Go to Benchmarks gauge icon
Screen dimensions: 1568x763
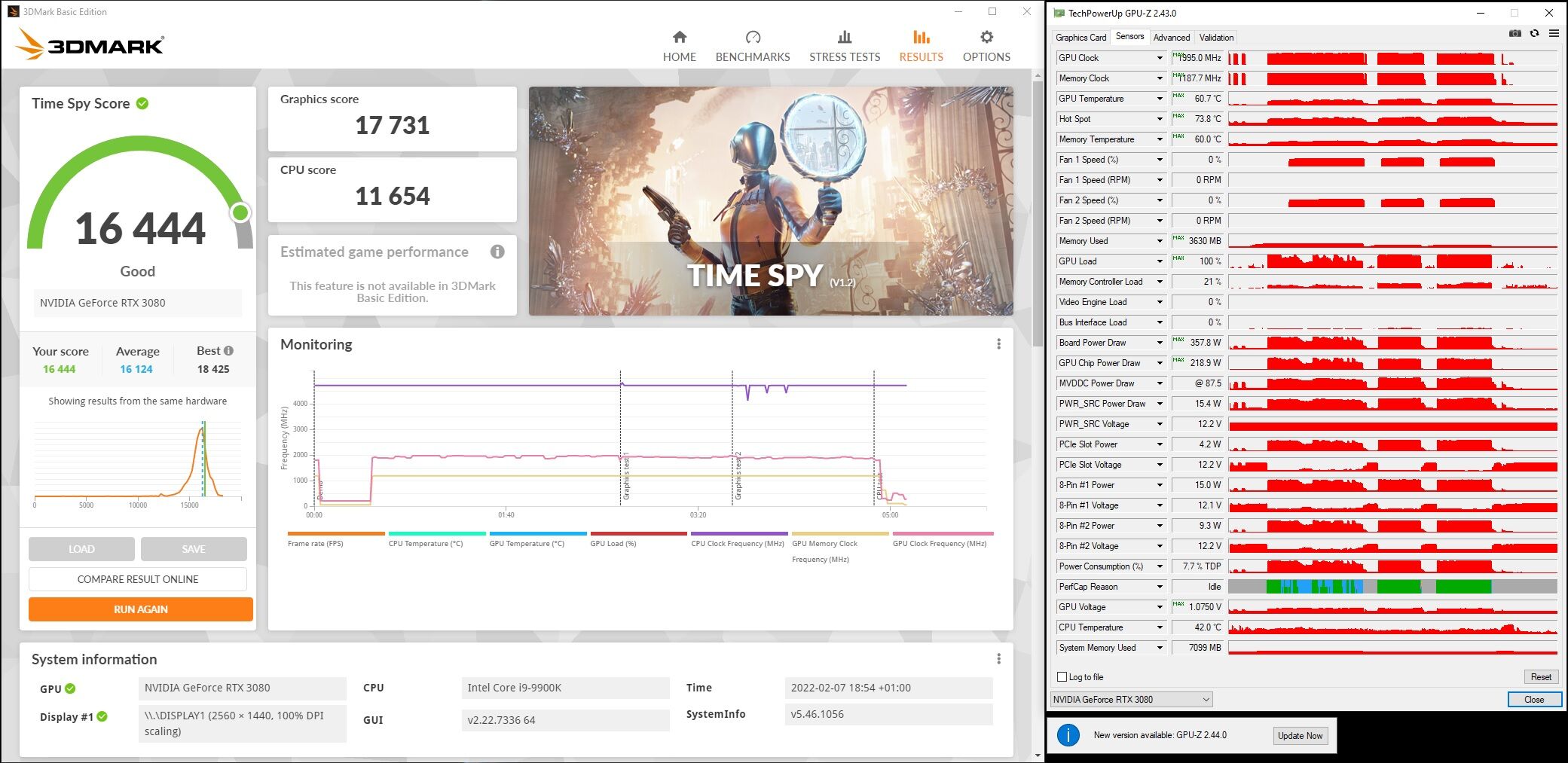pos(753,37)
